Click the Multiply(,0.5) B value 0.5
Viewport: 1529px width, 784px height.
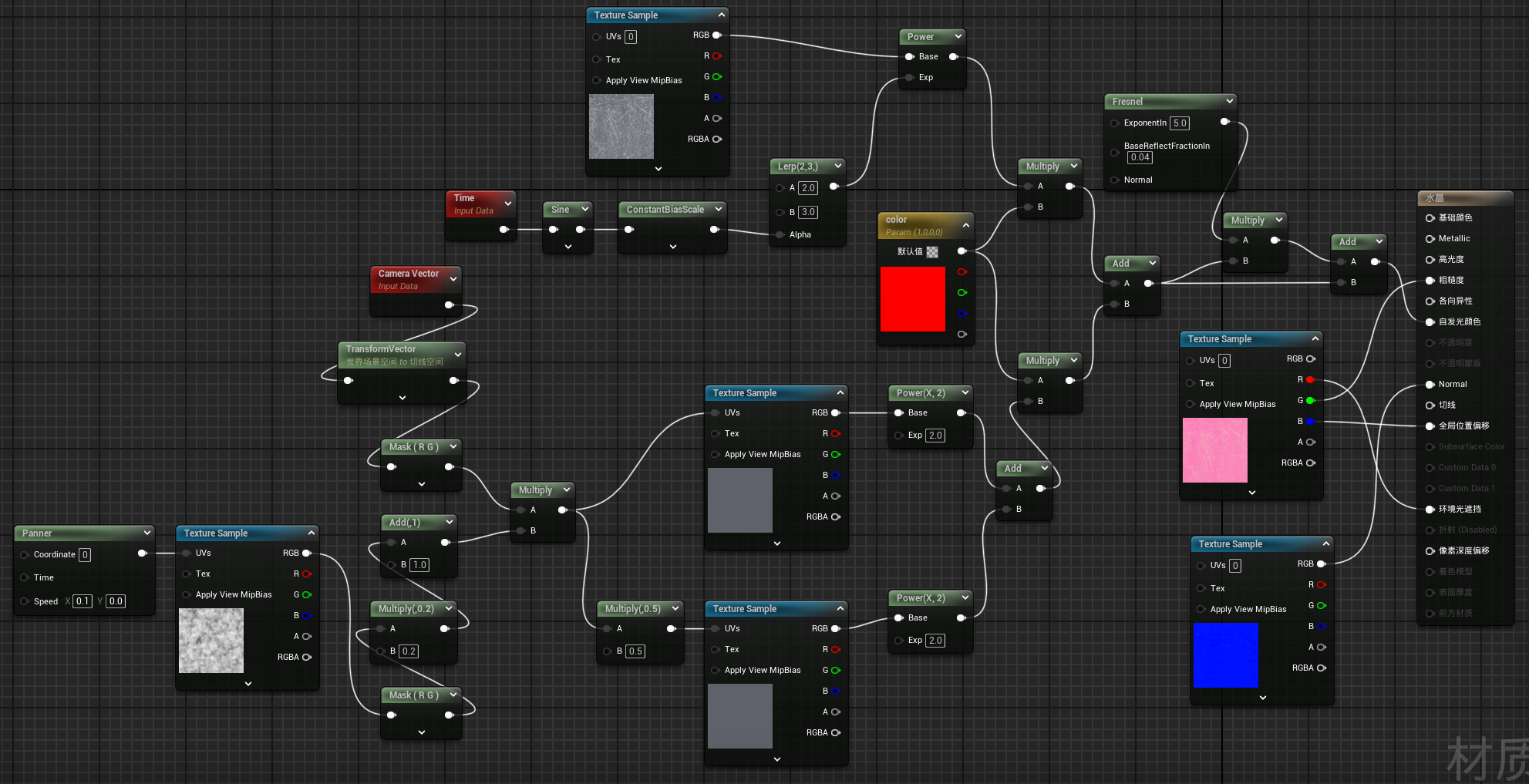635,651
